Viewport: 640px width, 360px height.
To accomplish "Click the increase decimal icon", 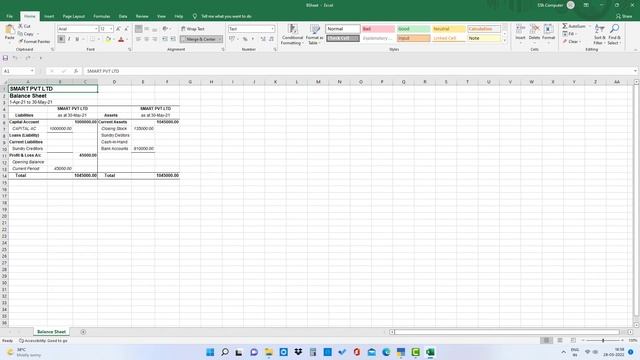I will pos(263,39).
